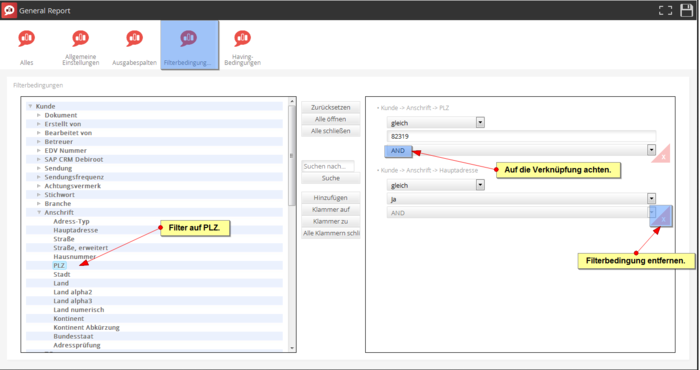The image size is (700, 370).
Task: Expand the Bearbeitet von node
Action: 39,133
